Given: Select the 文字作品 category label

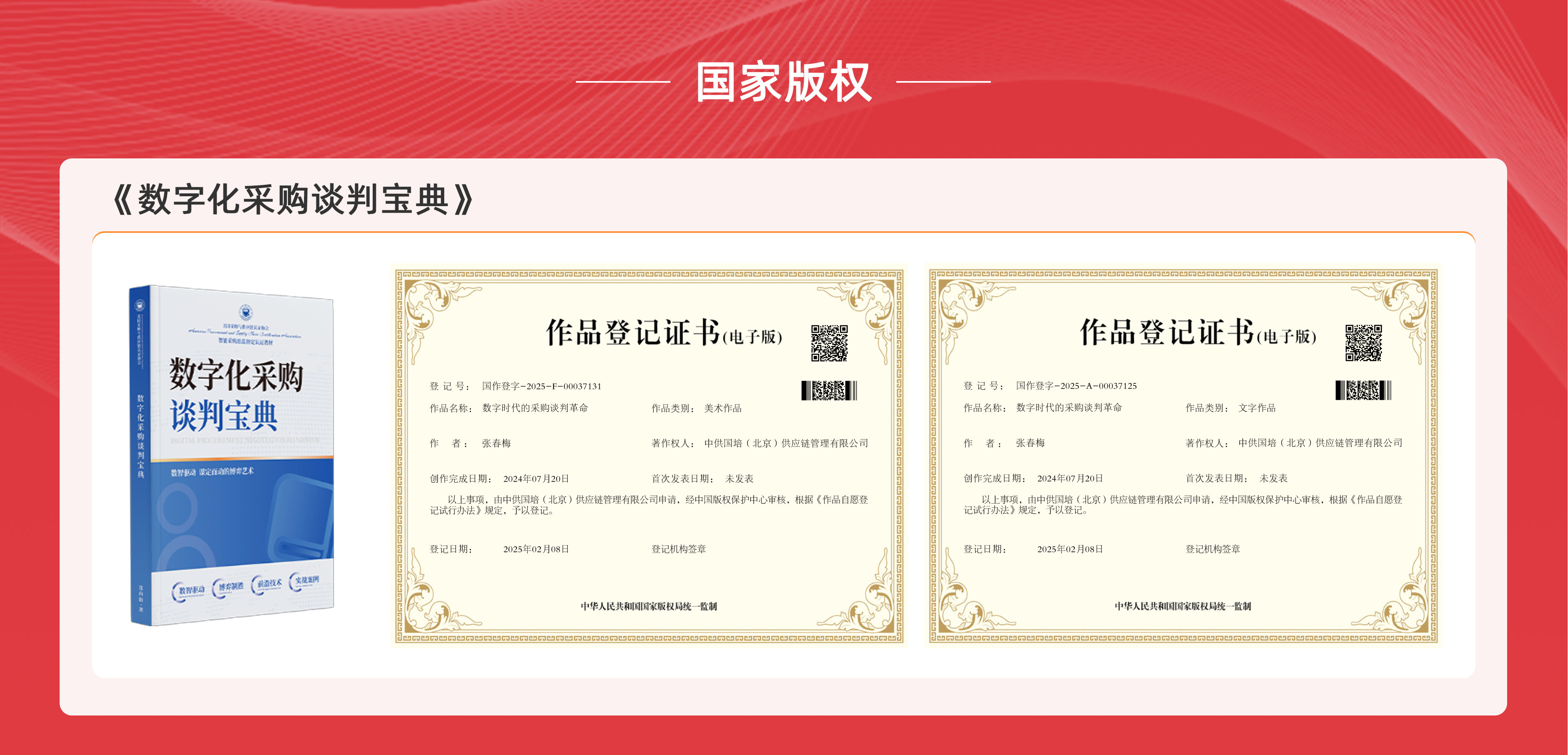Looking at the screenshot, I should coord(1256,409).
